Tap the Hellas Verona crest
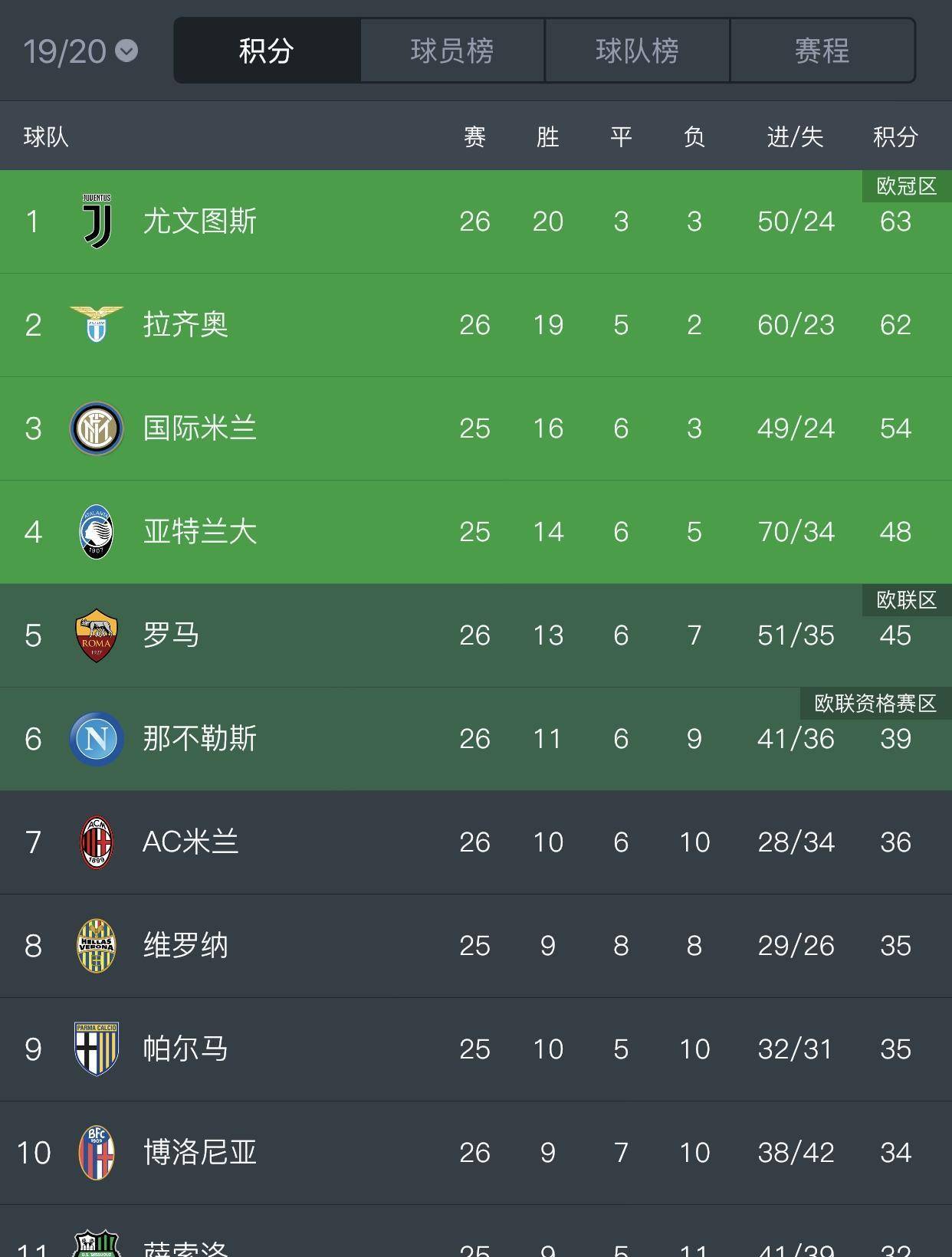Image resolution: width=952 pixels, height=1257 pixels. point(97,946)
